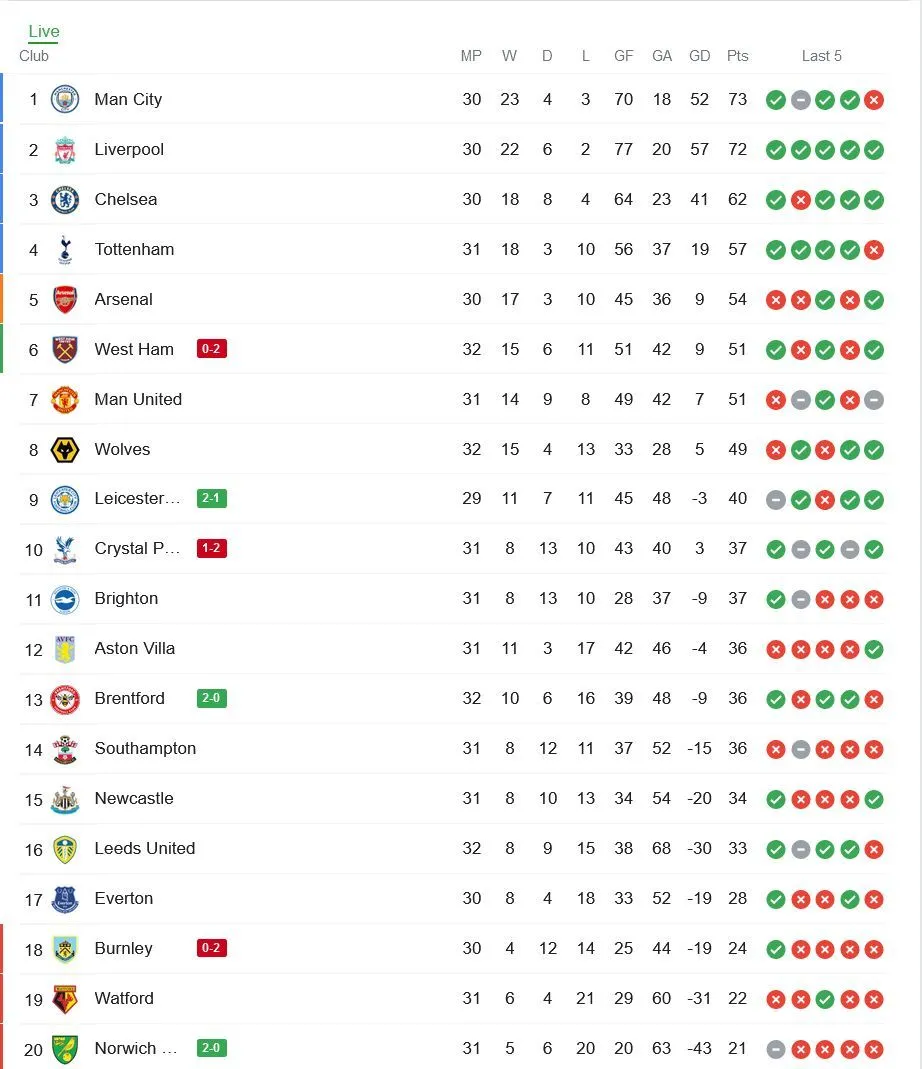Click the Newcastle club crest
This screenshot has width=922, height=1069.
(65, 798)
